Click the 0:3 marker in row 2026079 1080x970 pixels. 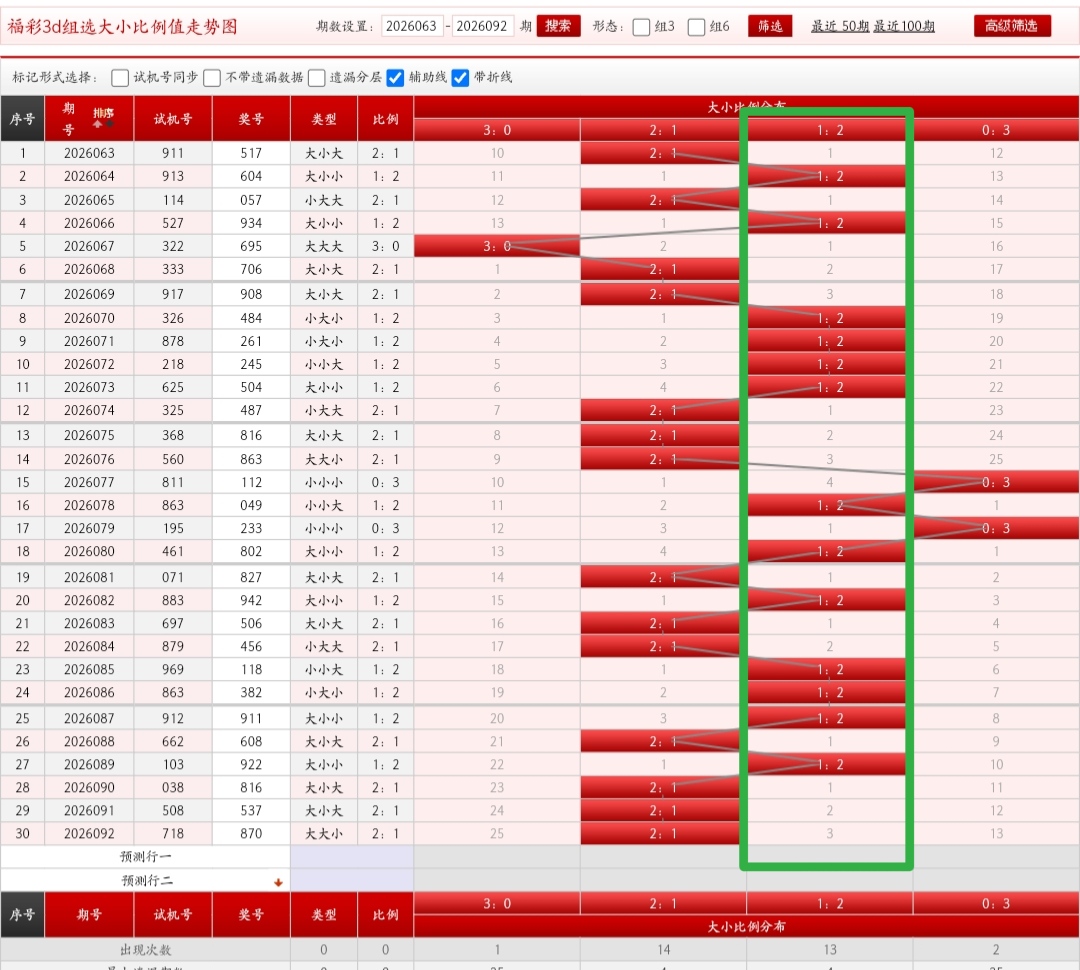point(994,528)
